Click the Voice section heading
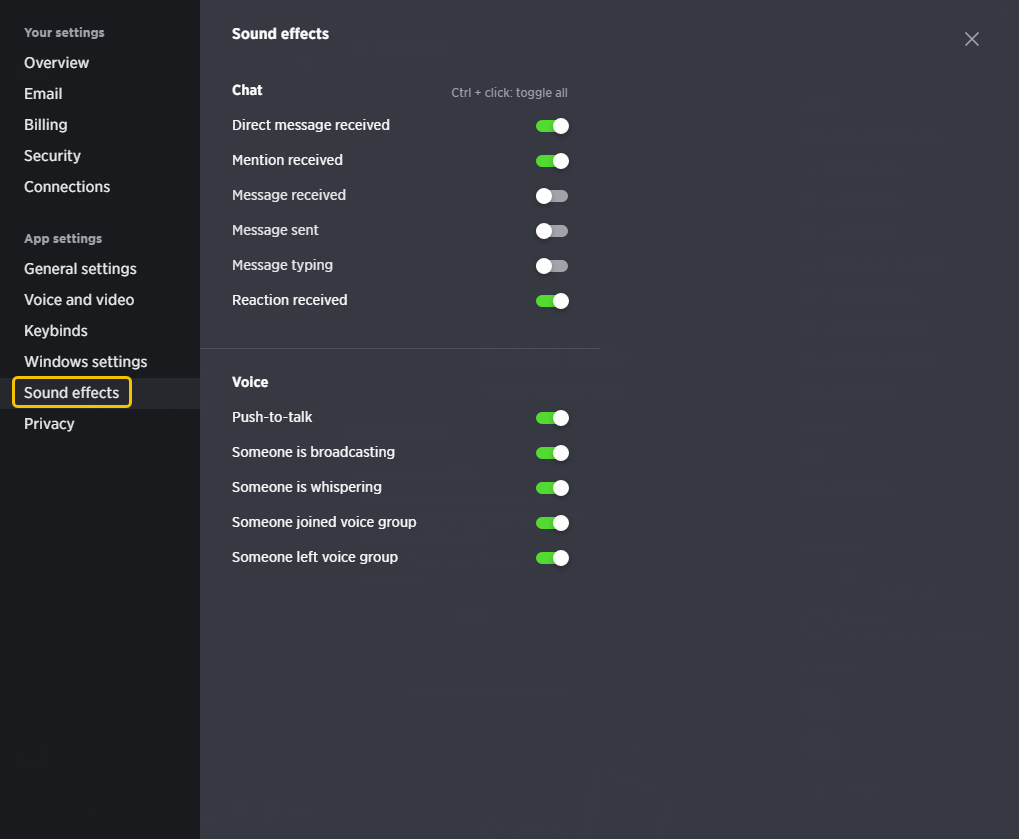This screenshot has width=1019, height=839. coord(250,382)
